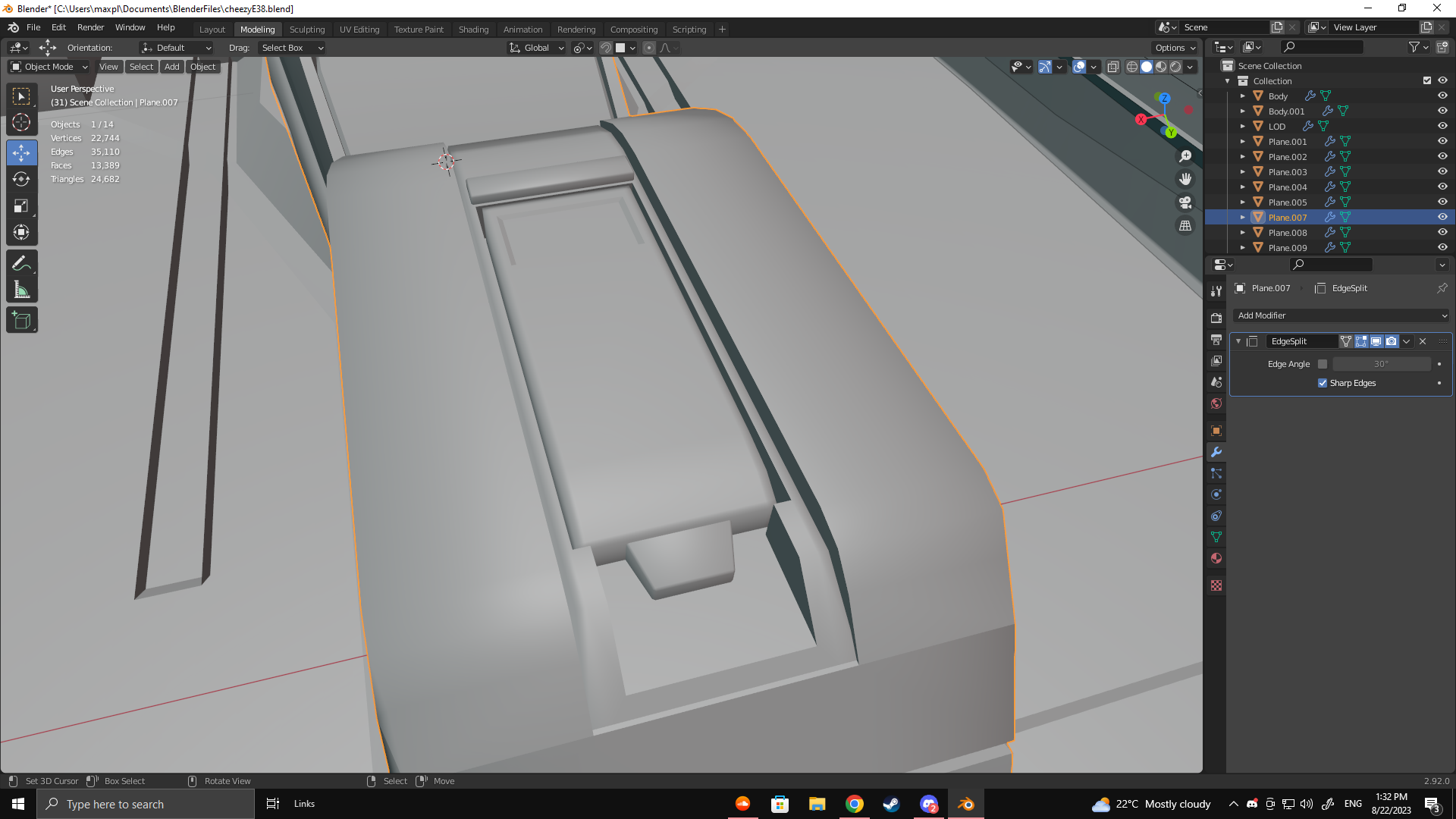Select the Rotate tool in the toolbar

tap(21, 180)
